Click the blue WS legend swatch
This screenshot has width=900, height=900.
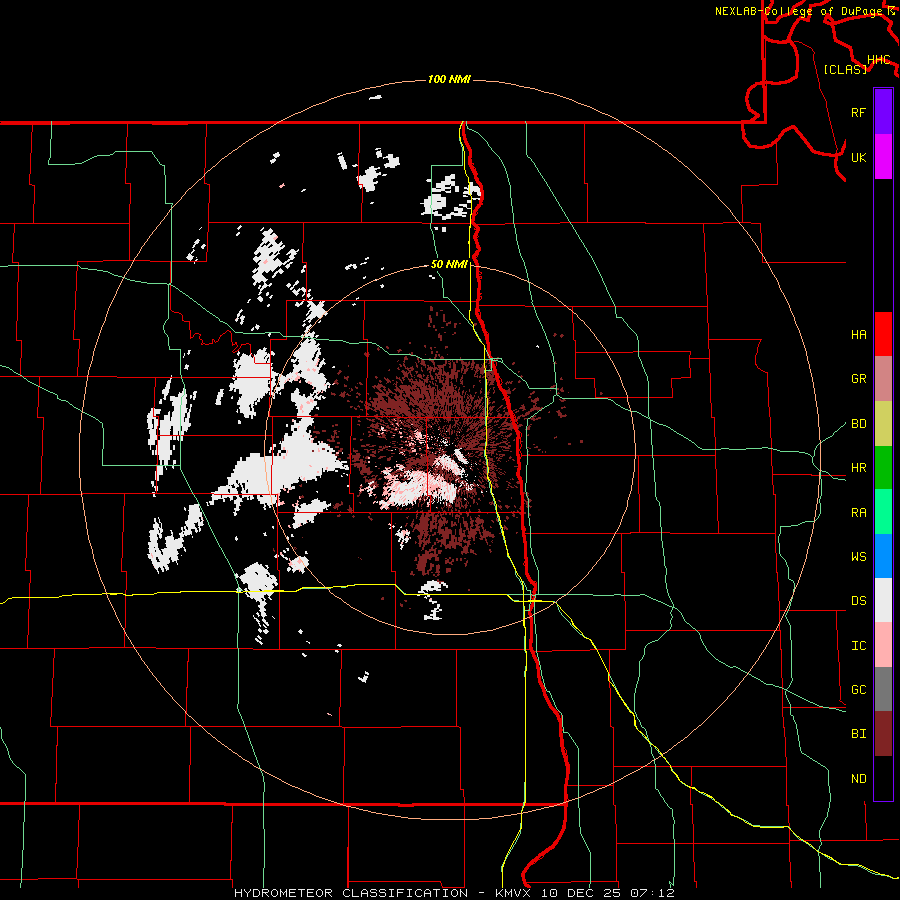click(883, 556)
